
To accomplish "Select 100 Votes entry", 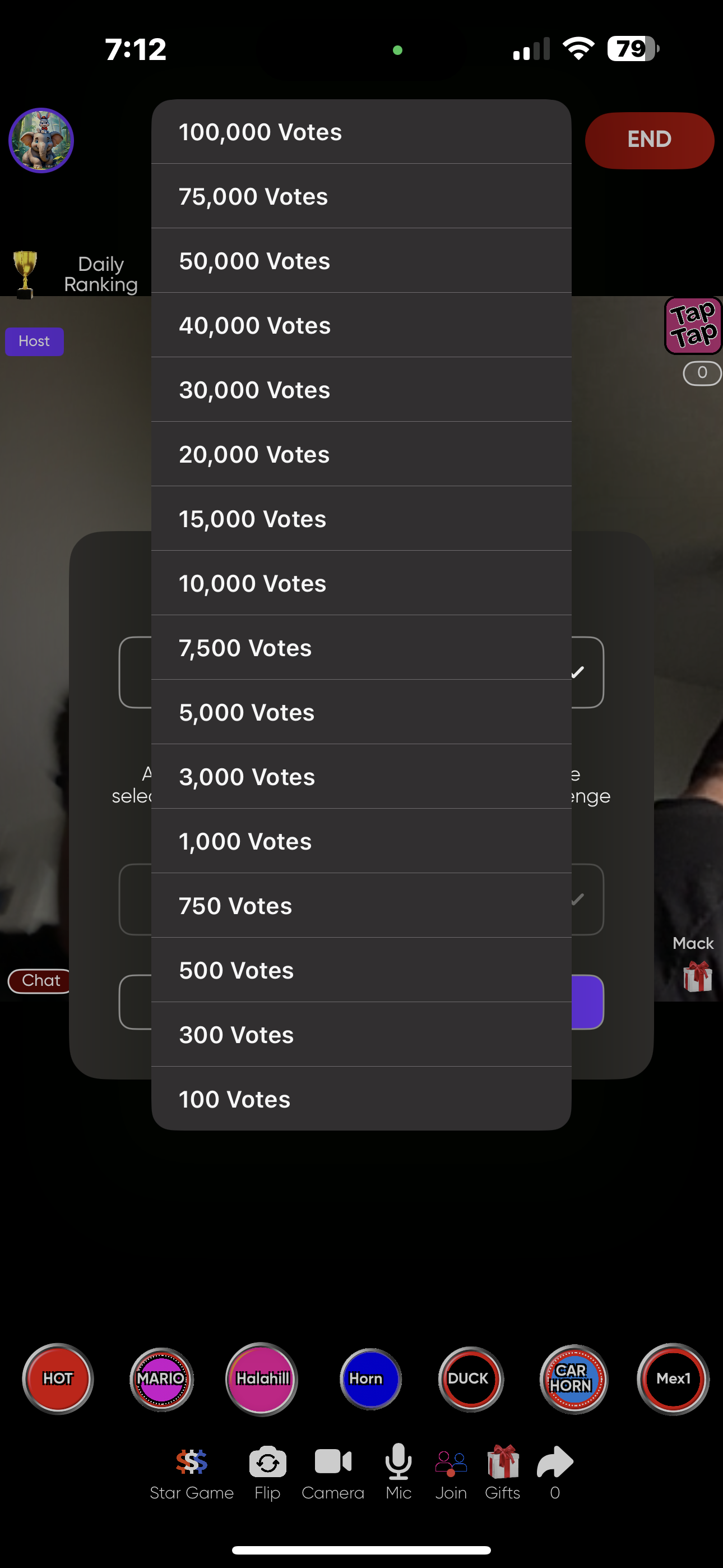I will click(x=361, y=1099).
